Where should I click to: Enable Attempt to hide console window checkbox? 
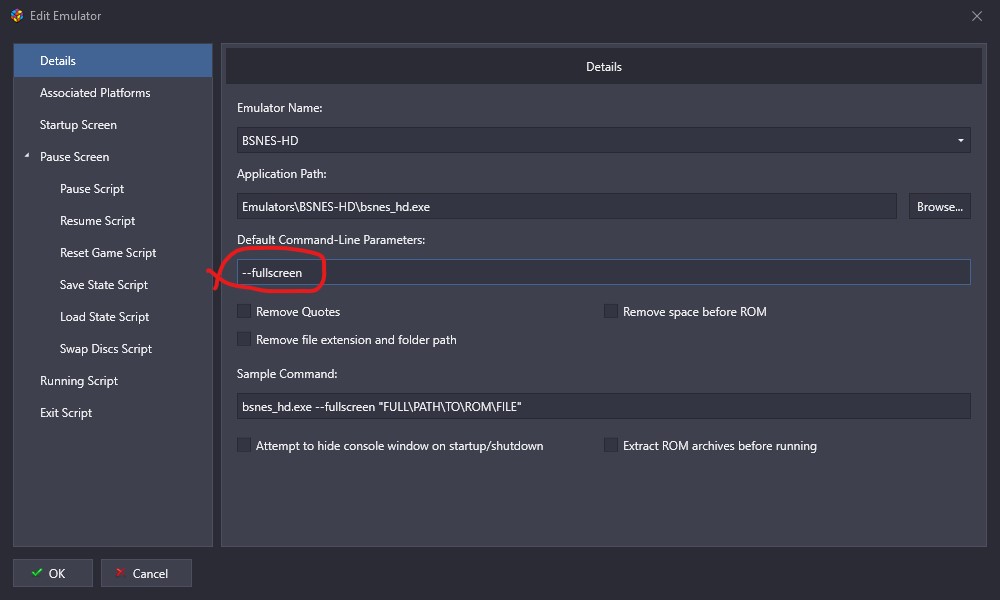click(x=244, y=445)
